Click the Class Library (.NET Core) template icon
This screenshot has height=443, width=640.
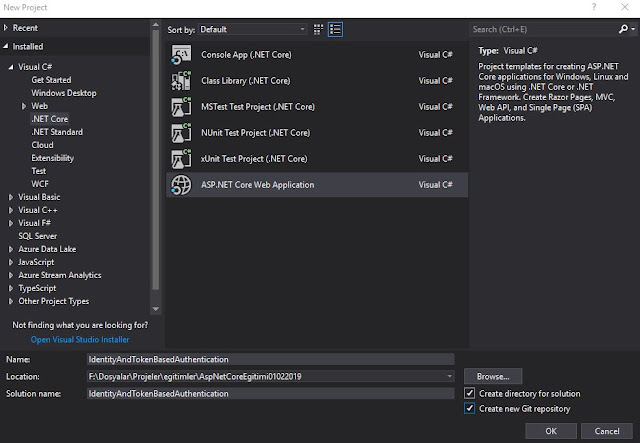click(x=181, y=81)
